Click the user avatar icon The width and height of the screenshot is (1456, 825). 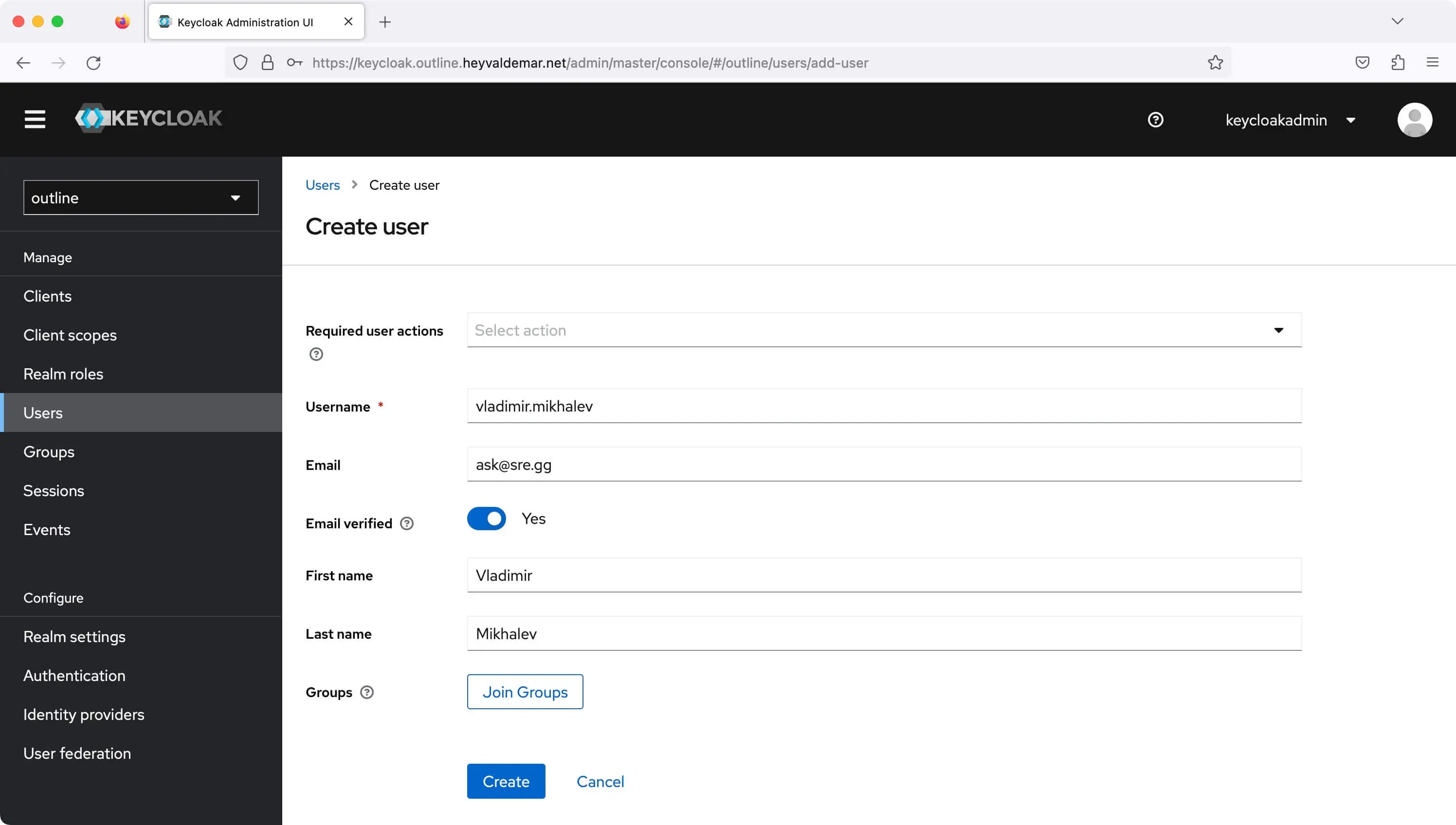[1415, 120]
